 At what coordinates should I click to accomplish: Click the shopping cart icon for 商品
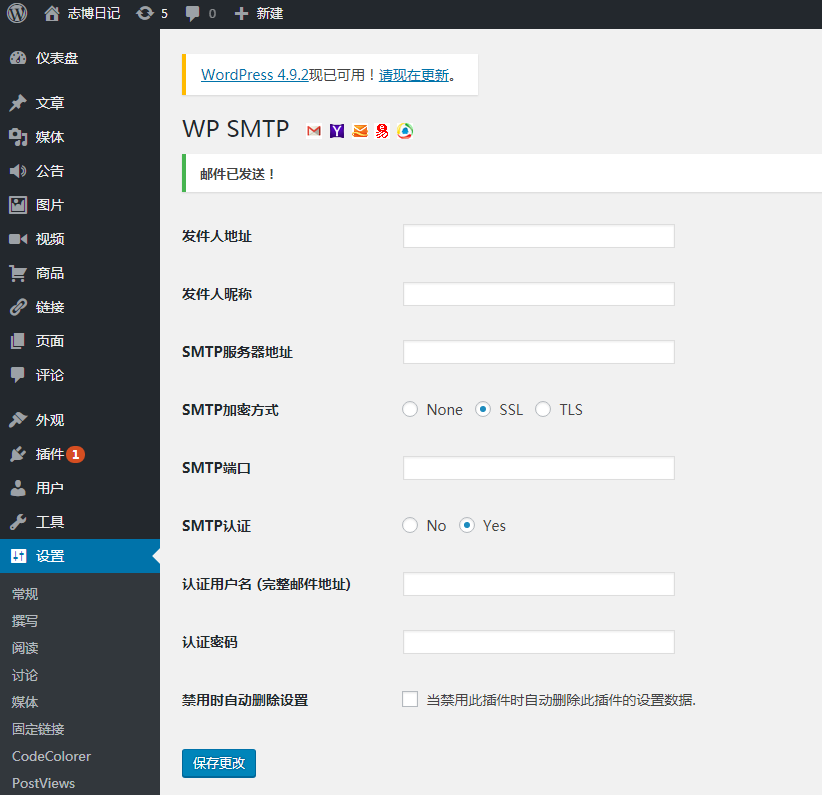[18, 273]
